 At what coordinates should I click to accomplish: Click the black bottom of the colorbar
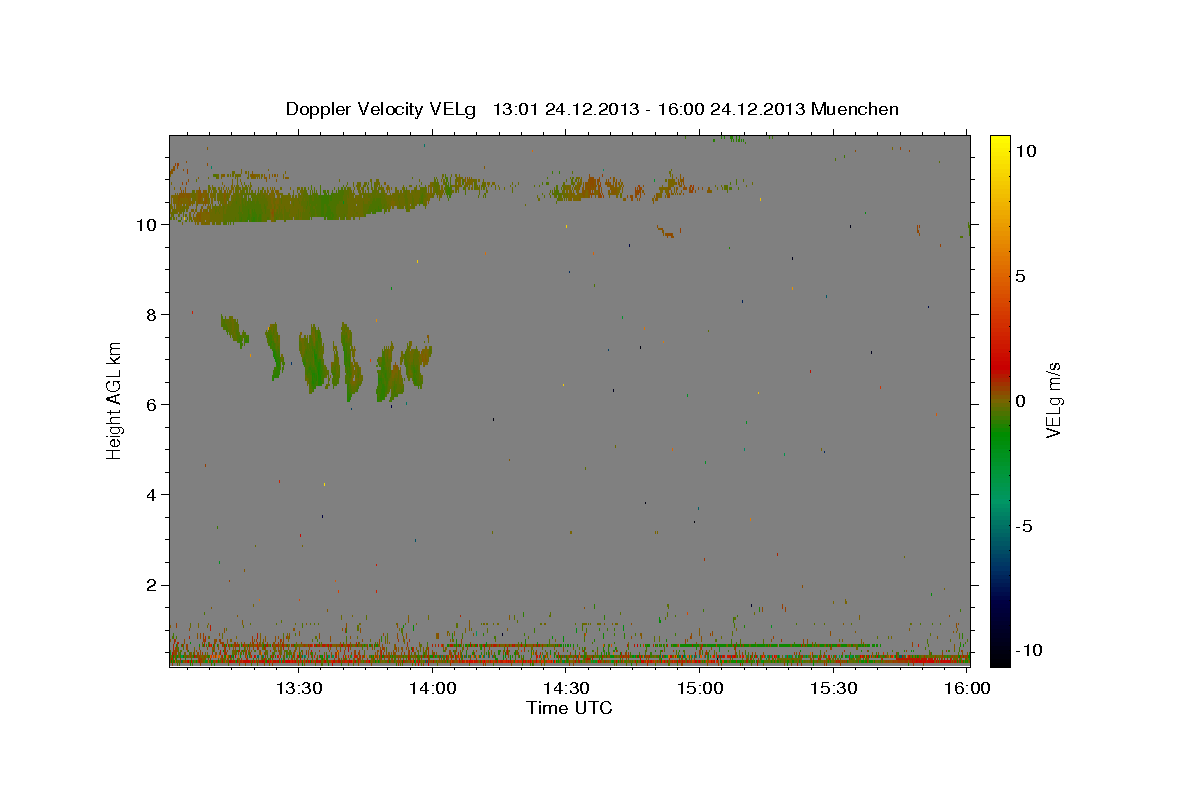pyautogui.click(x=1000, y=655)
